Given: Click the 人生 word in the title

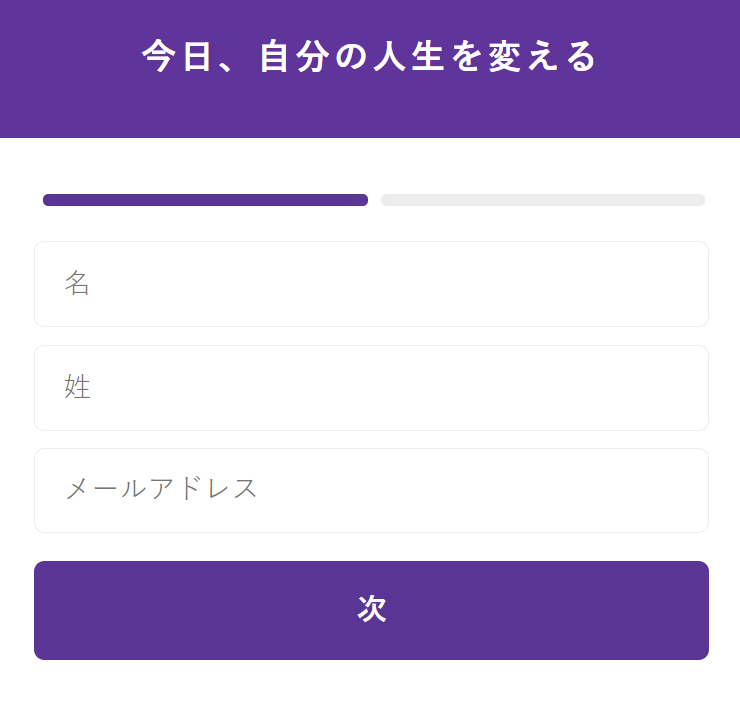Looking at the screenshot, I should [408, 56].
